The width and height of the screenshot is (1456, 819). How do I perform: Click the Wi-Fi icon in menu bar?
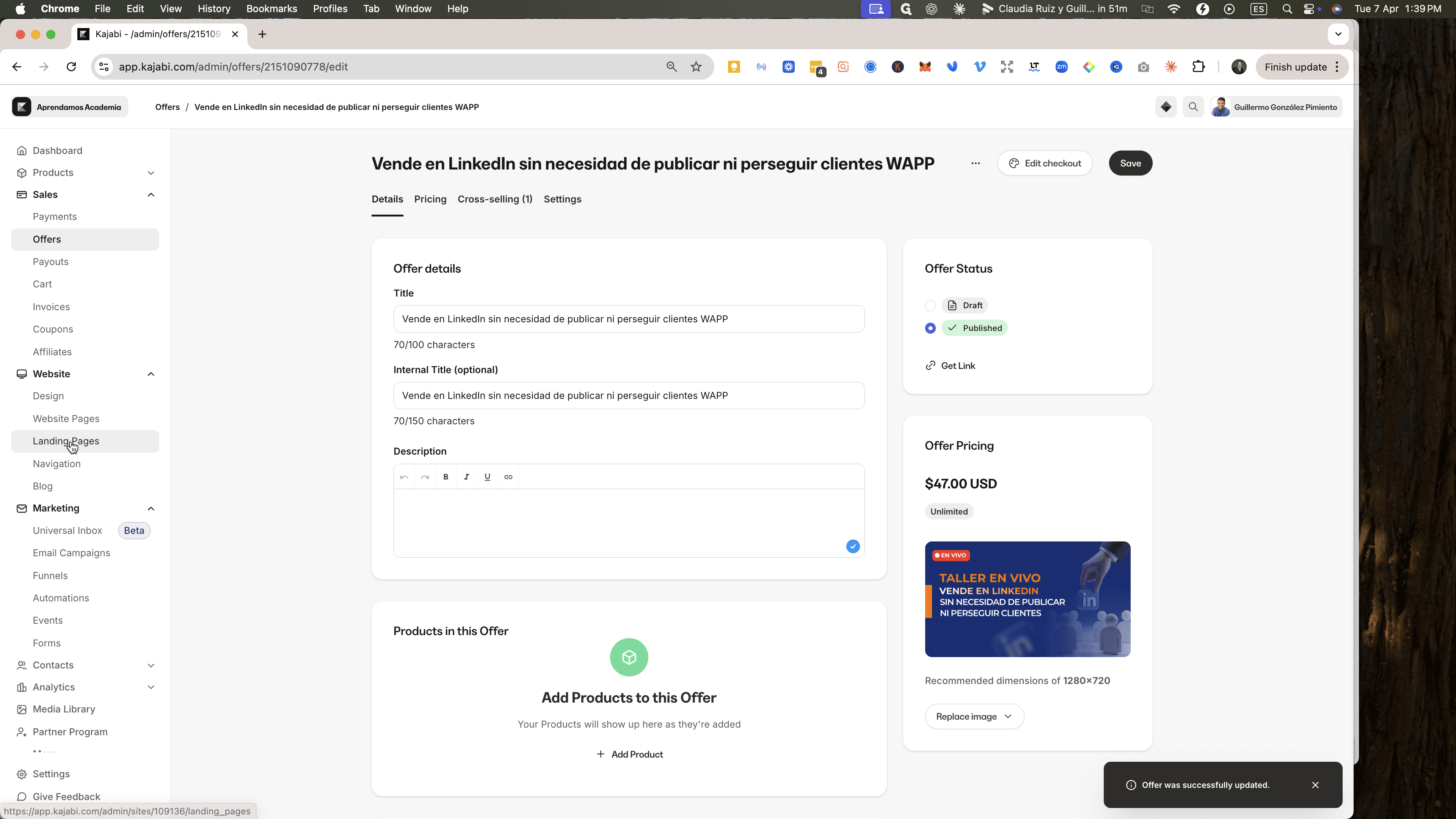pyautogui.click(x=1174, y=8)
